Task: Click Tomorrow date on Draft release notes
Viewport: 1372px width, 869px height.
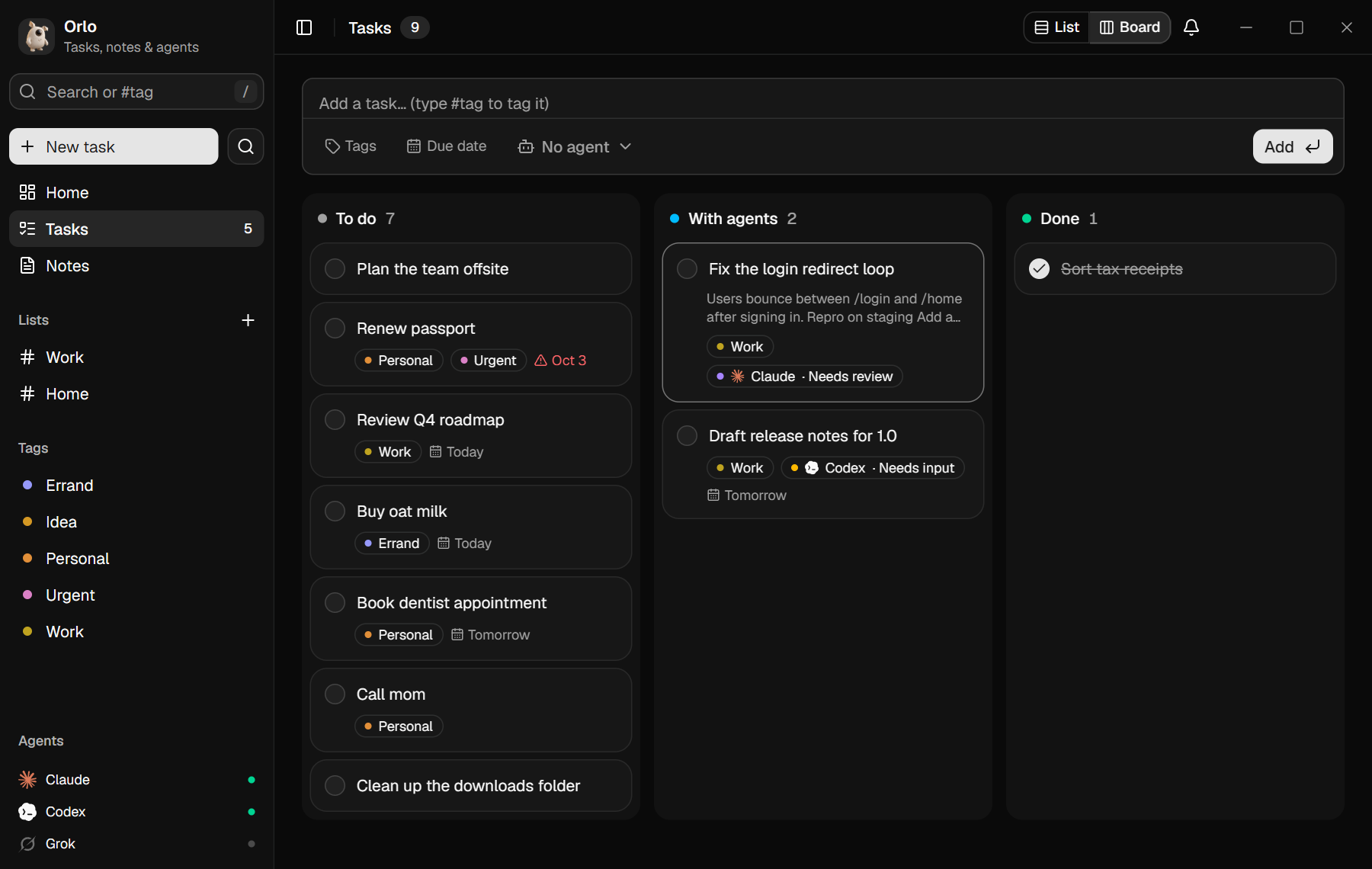Action: pyautogui.click(x=747, y=495)
